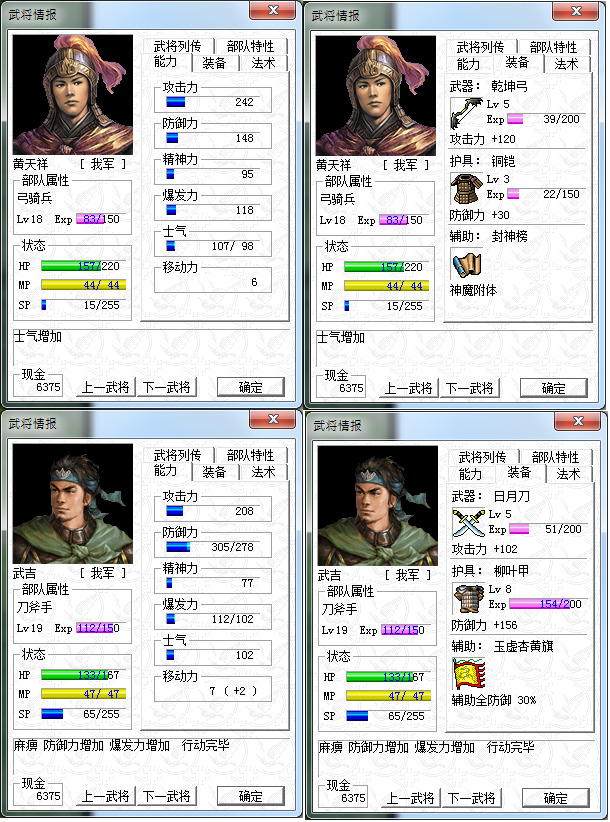Switch to 装备 tab in top-left window
Screen dimensions: 610x822
click(214, 63)
